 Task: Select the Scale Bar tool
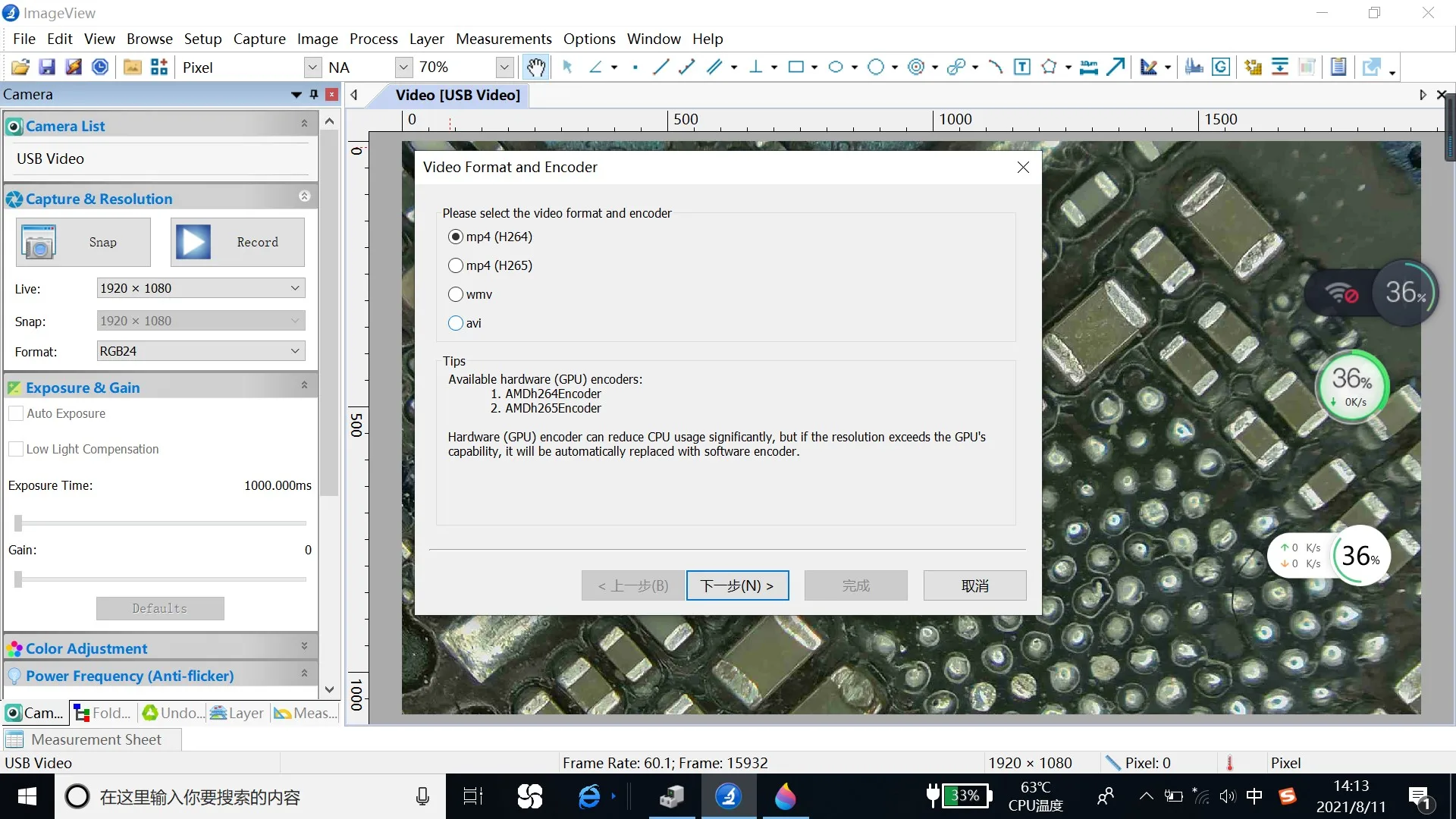(1088, 67)
